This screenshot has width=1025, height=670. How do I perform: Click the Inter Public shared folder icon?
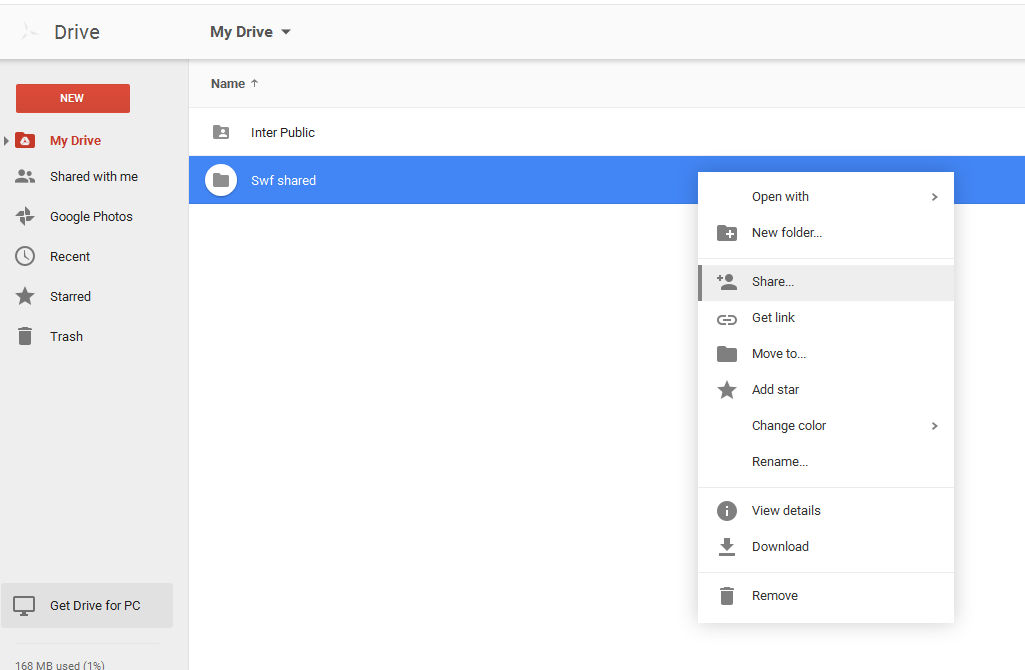pyautogui.click(x=221, y=132)
